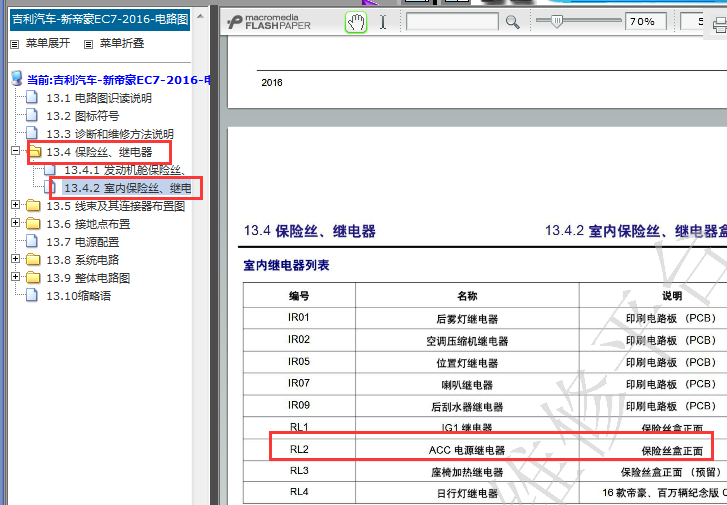The height and width of the screenshot is (505, 727).
Task: Click the page number field
Action: [x=692, y=21]
